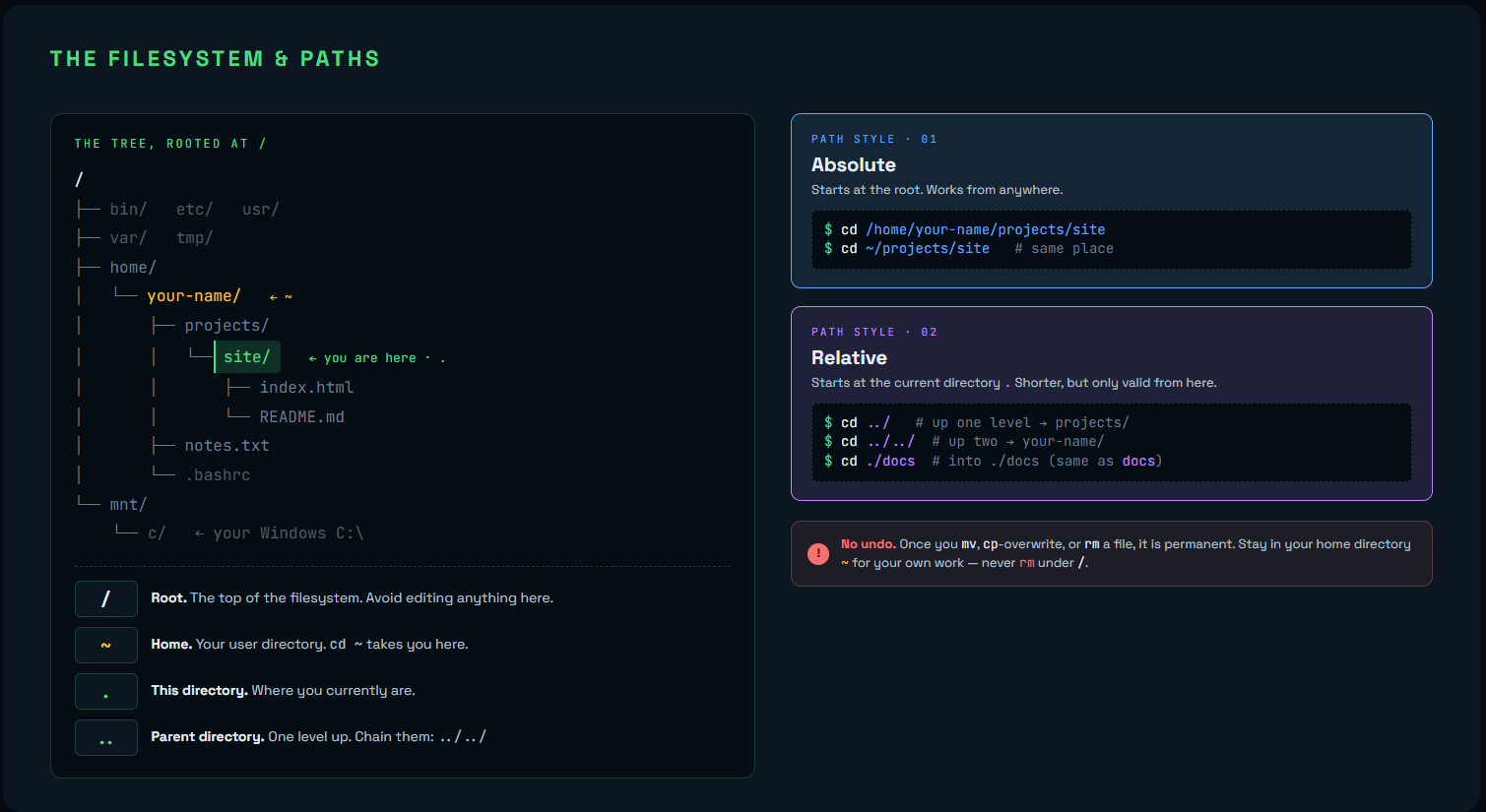
Task: Select the highlighted site/ folder in tree
Action: click(x=247, y=356)
